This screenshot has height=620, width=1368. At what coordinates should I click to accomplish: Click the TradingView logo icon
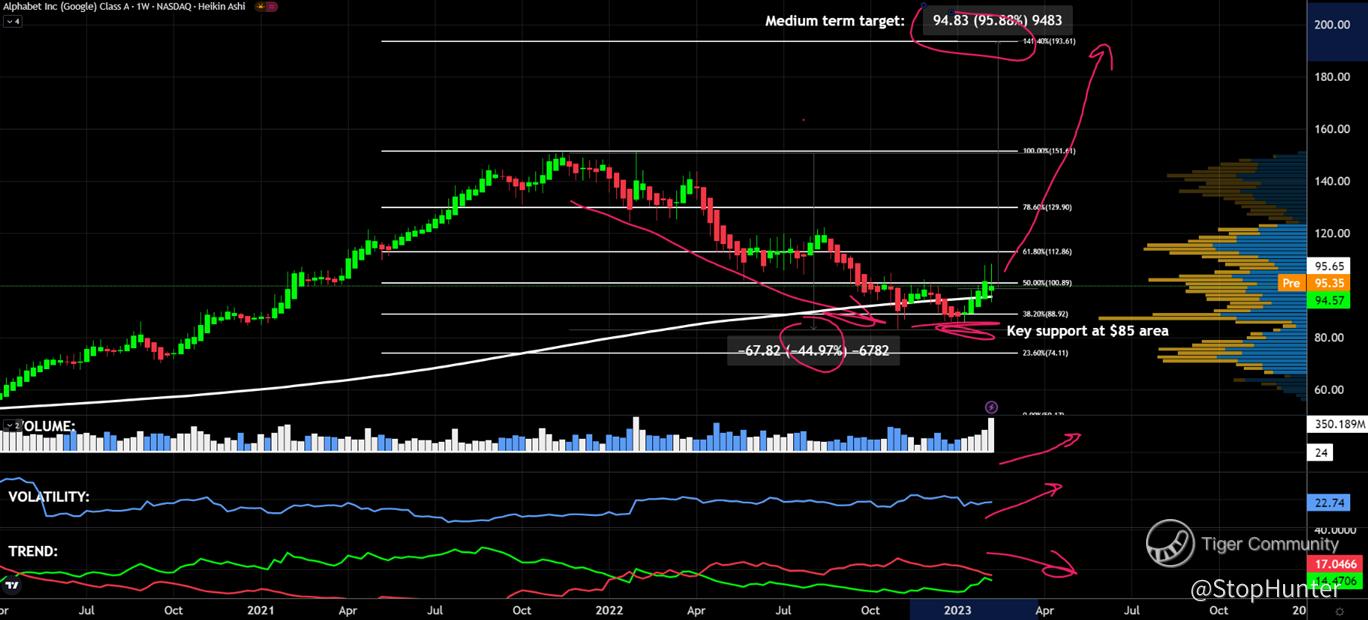tap(12, 584)
